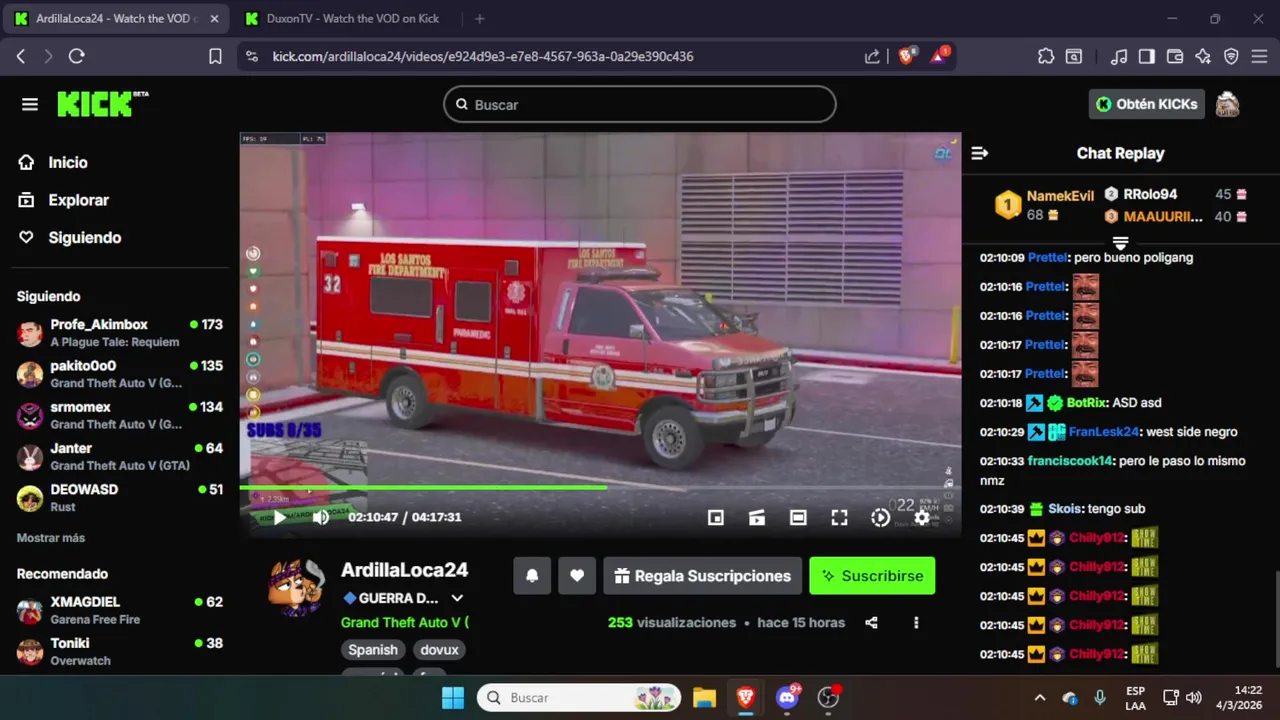
Task: Click the kick.com URL address bar
Action: point(483,57)
